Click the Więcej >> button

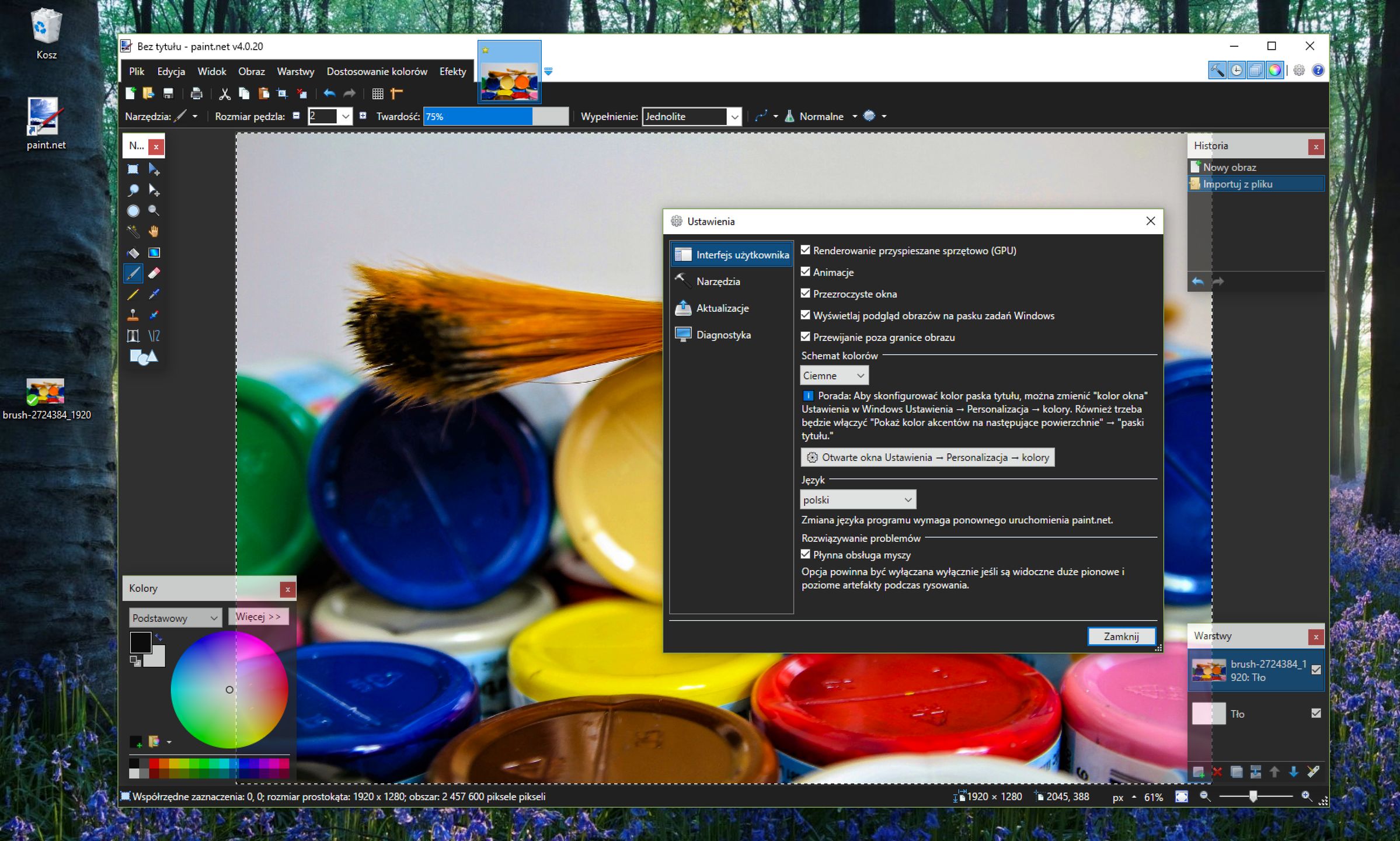coord(258,617)
